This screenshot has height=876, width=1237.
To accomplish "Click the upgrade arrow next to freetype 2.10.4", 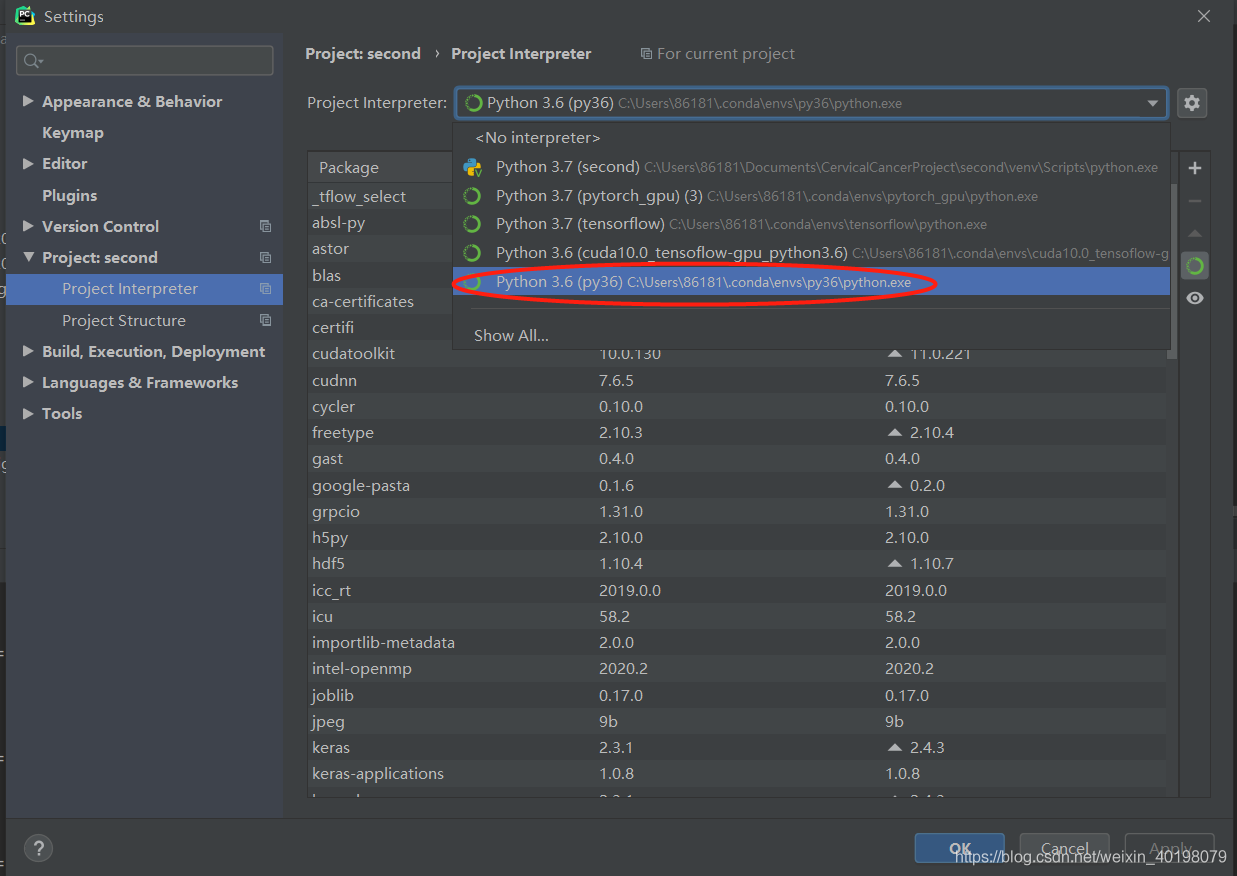I will [895, 433].
